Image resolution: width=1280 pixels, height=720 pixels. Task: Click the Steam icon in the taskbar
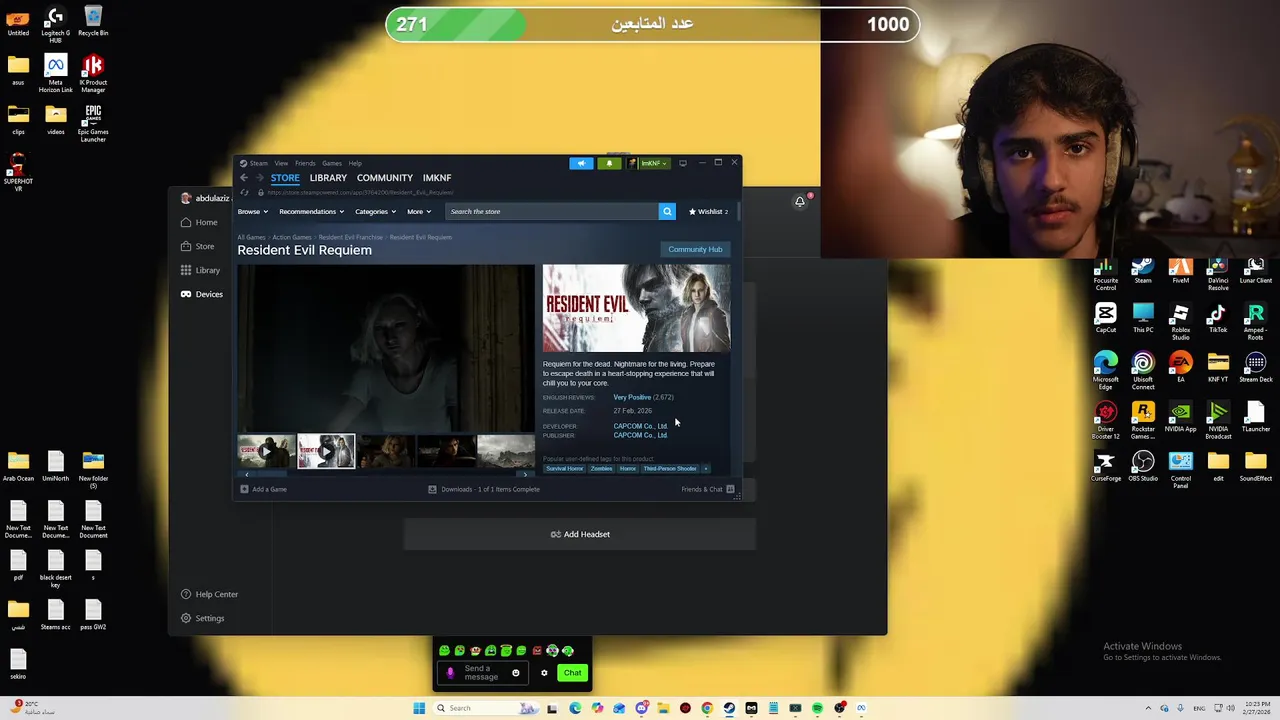729,708
